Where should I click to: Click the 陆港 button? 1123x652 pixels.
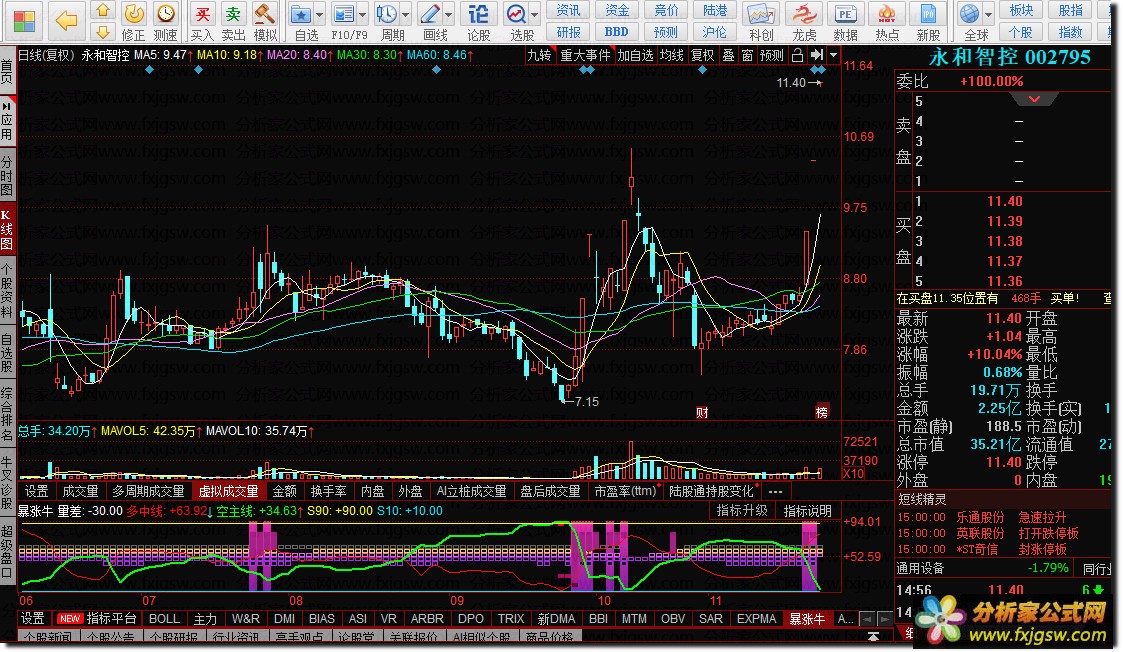coord(715,10)
